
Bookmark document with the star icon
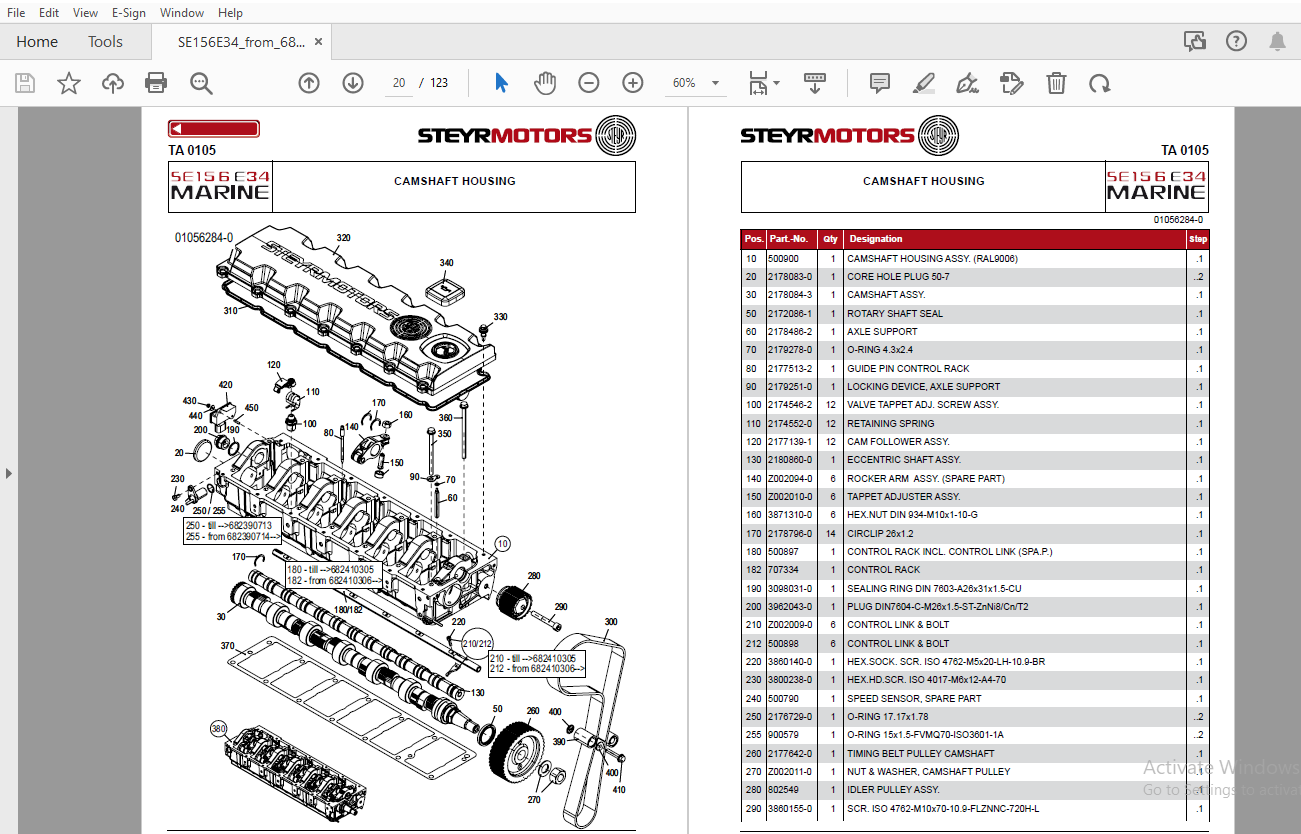point(69,83)
